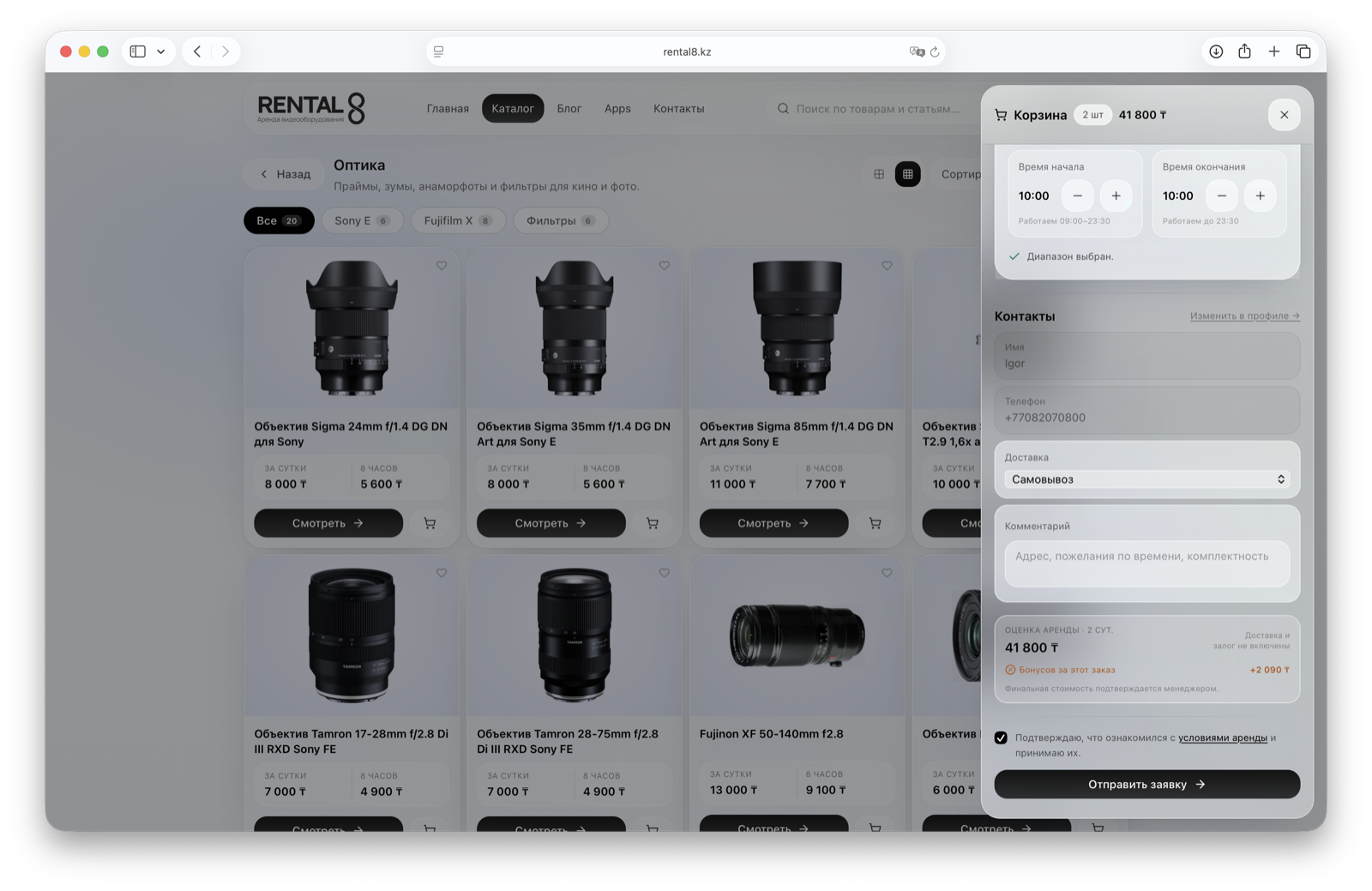The width and height of the screenshot is (1372, 891).
Task: Expand Safari sidebar options chevron
Action: coord(161,51)
